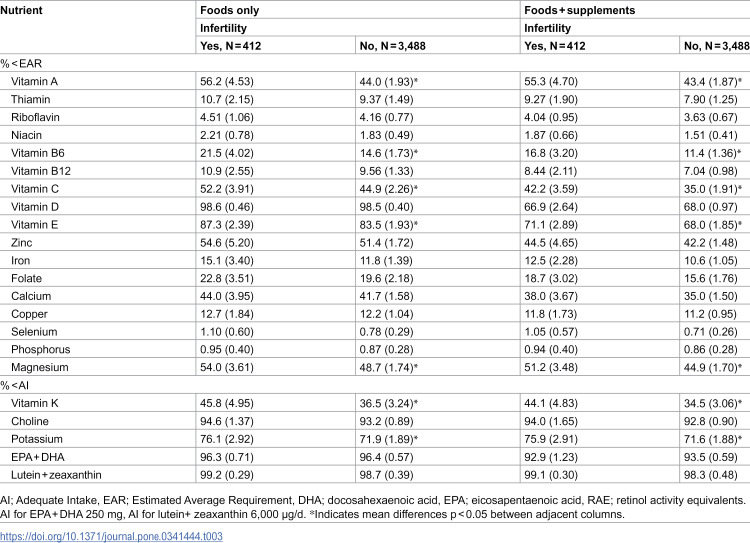
Task: Click cell value 66.9 (2.64)
Action: [551, 207]
